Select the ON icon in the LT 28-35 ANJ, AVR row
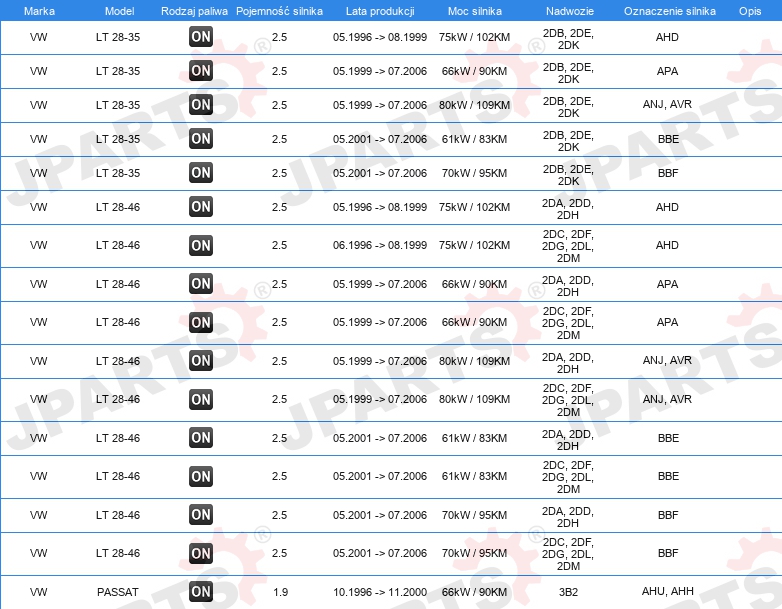 click(201, 104)
